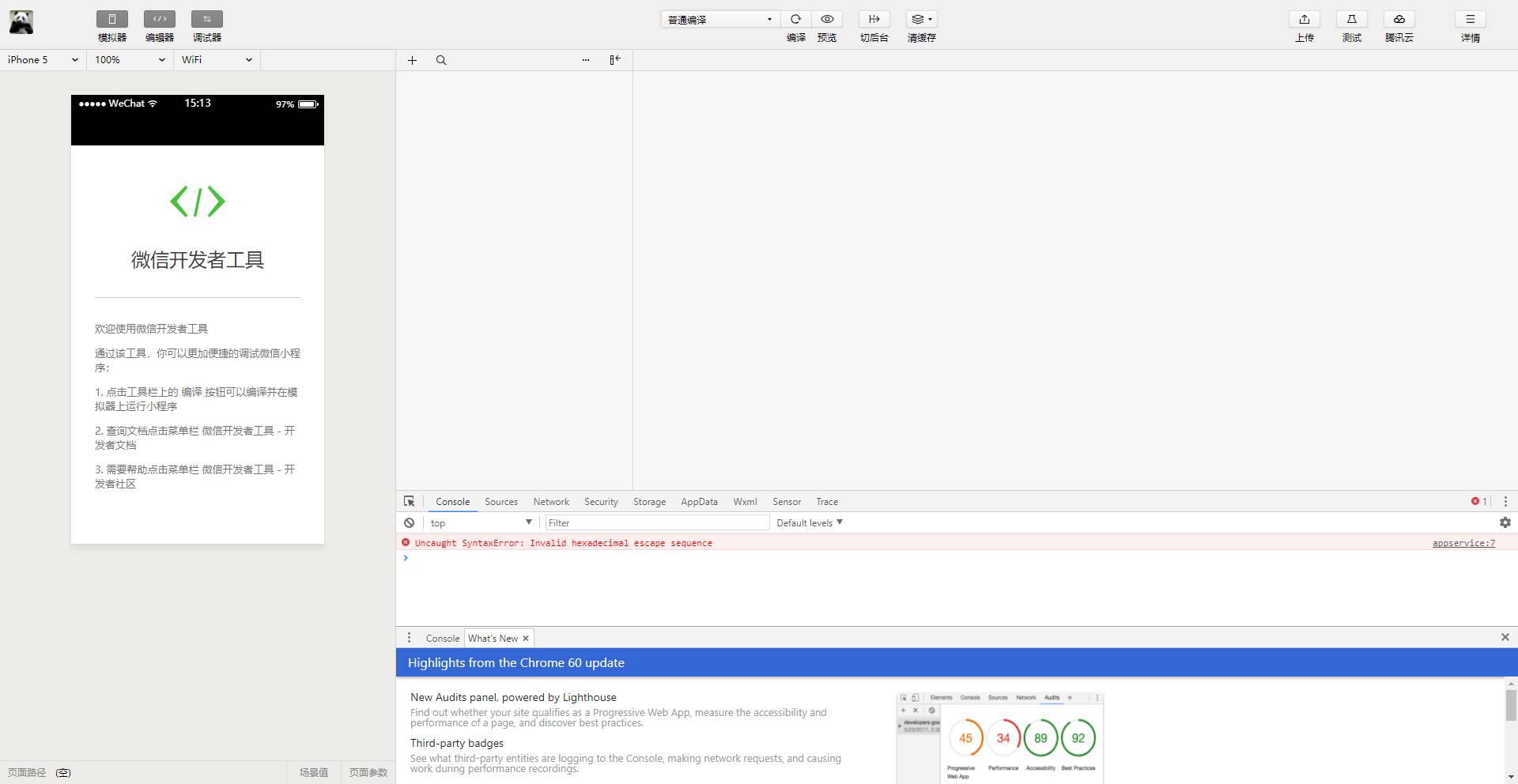Click the 场景值 button in status bar
1518x784 pixels.
click(x=314, y=772)
